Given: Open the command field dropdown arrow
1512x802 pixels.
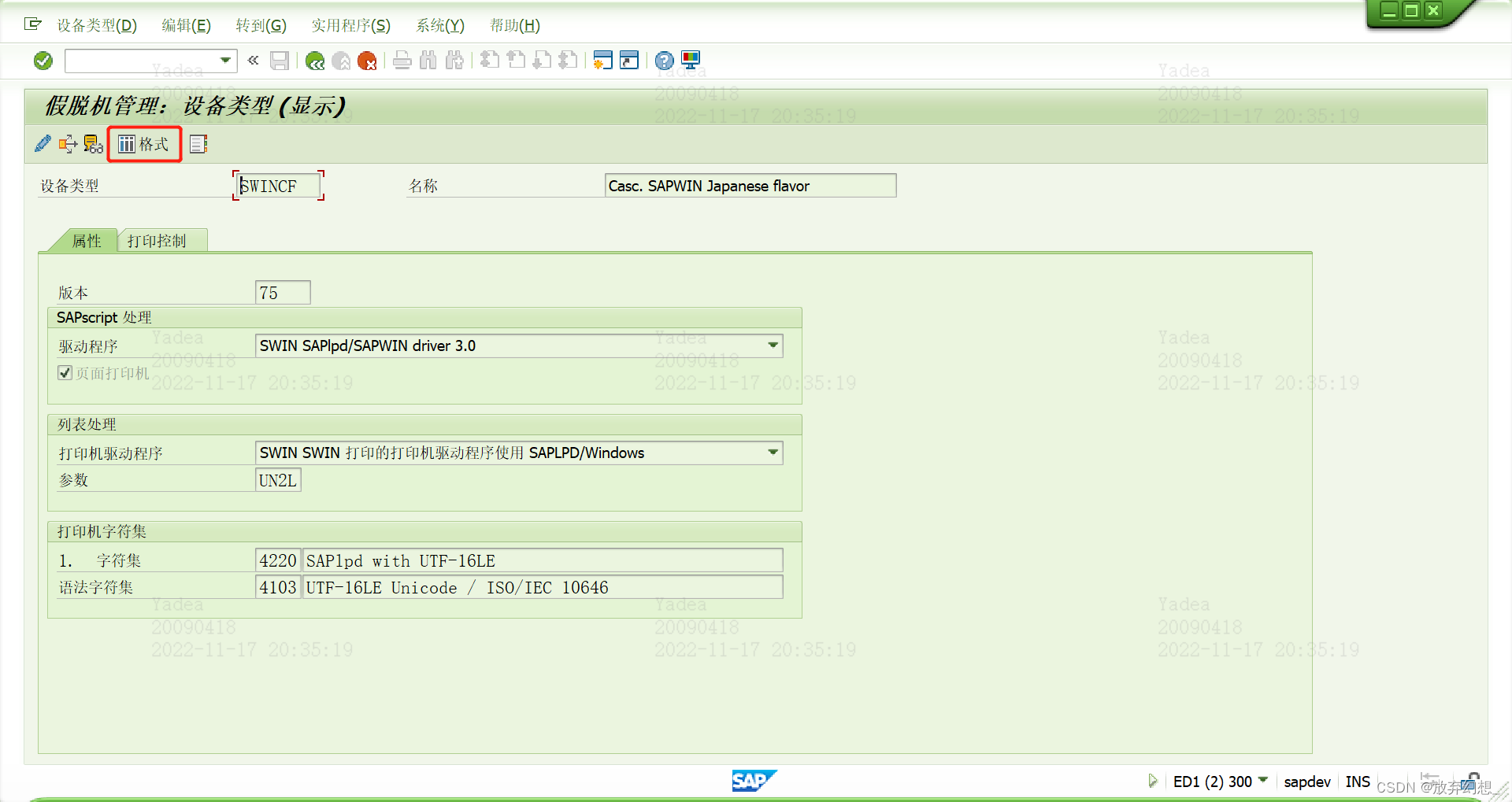Looking at the screenshot, I should pyautogui.click(x=225, y=61).
